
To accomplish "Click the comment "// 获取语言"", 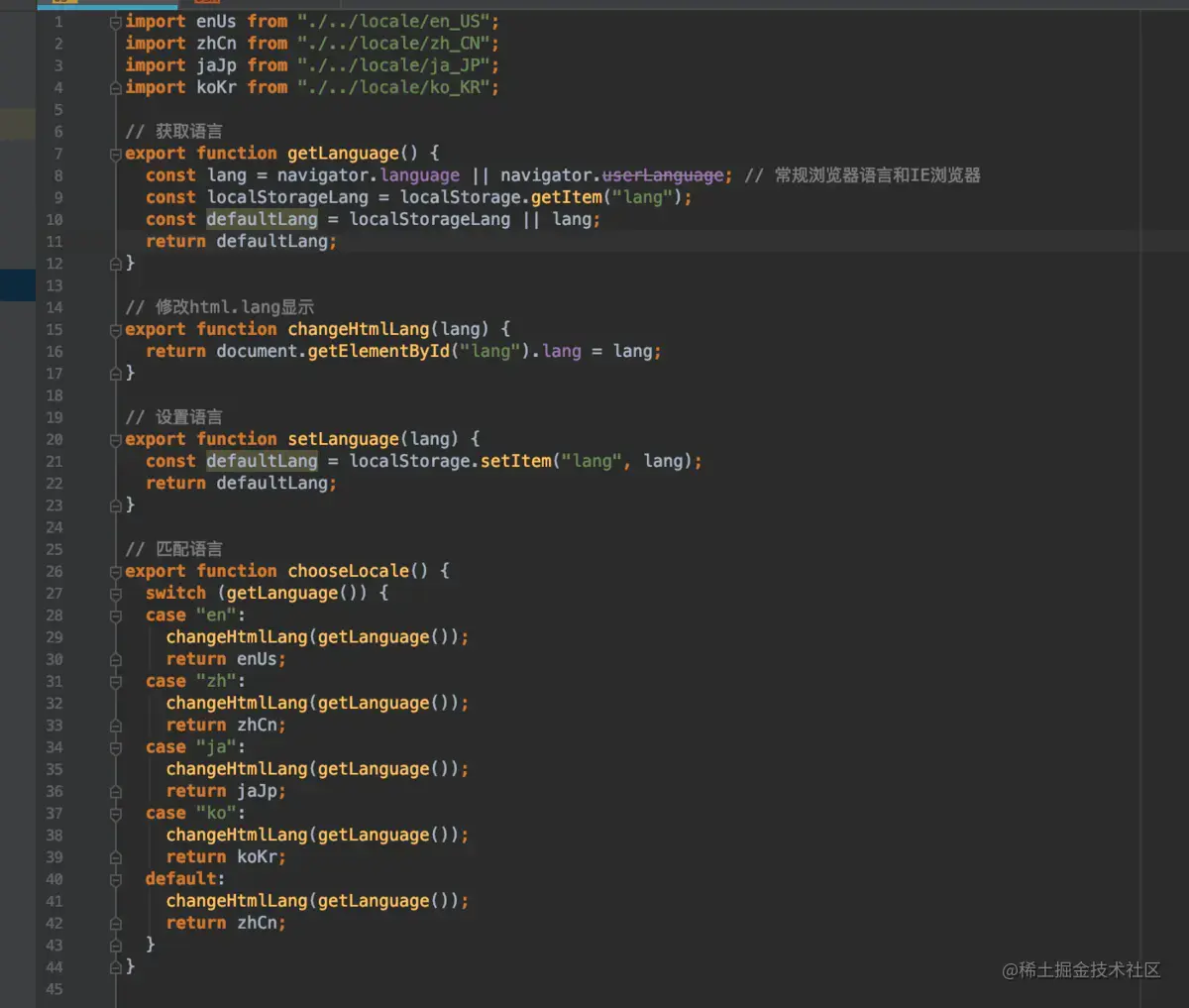I will click(x=174, y=132).
